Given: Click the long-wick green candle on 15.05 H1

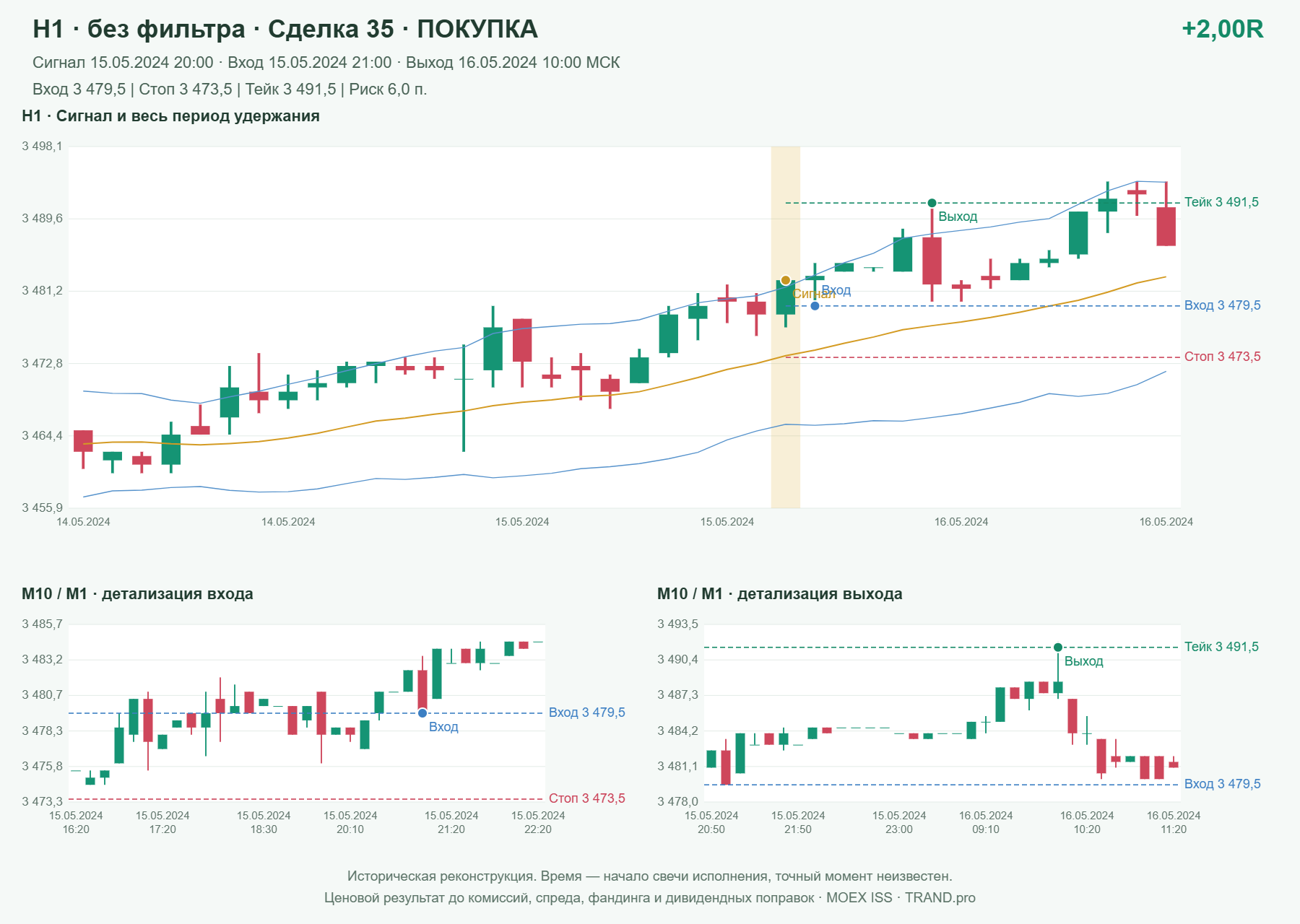Looking at the screenshot, I should [464, 398].
